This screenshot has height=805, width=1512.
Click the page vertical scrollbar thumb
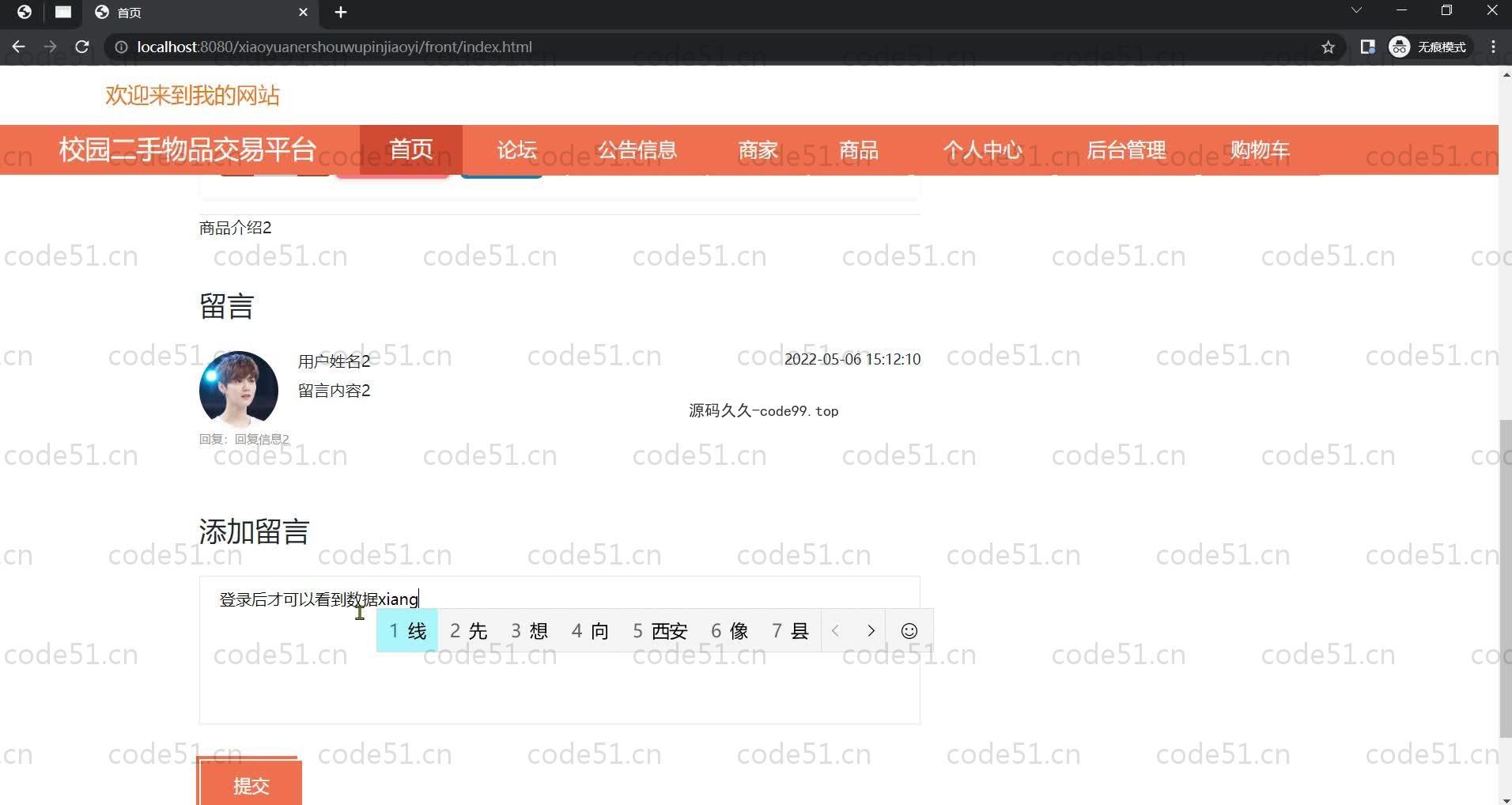[x=1505, y=579]
